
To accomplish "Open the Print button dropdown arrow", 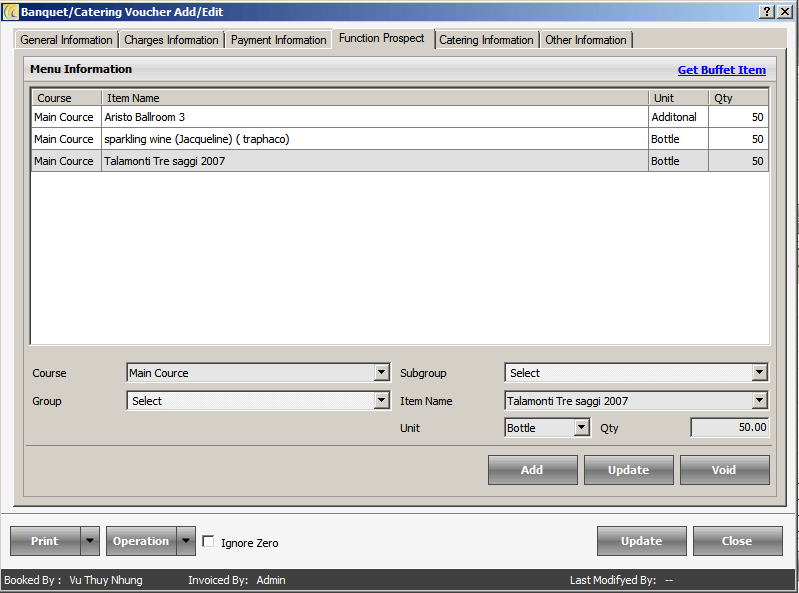I will tap(90, 541).
